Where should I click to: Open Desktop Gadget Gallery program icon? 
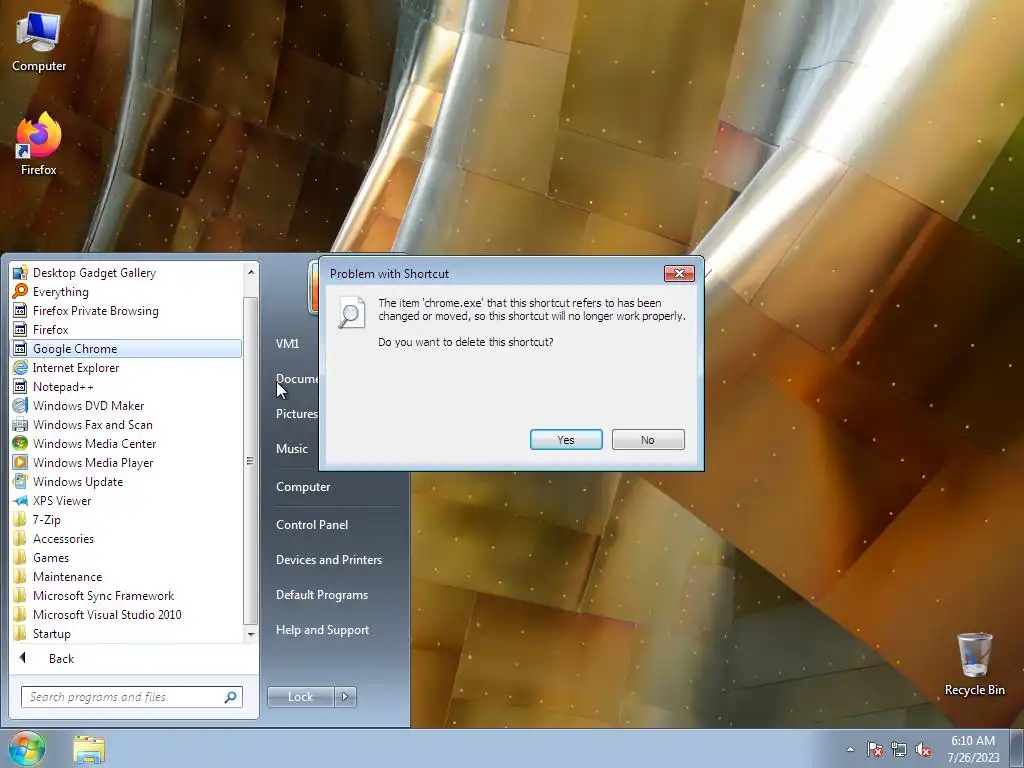tap(20, 272)
